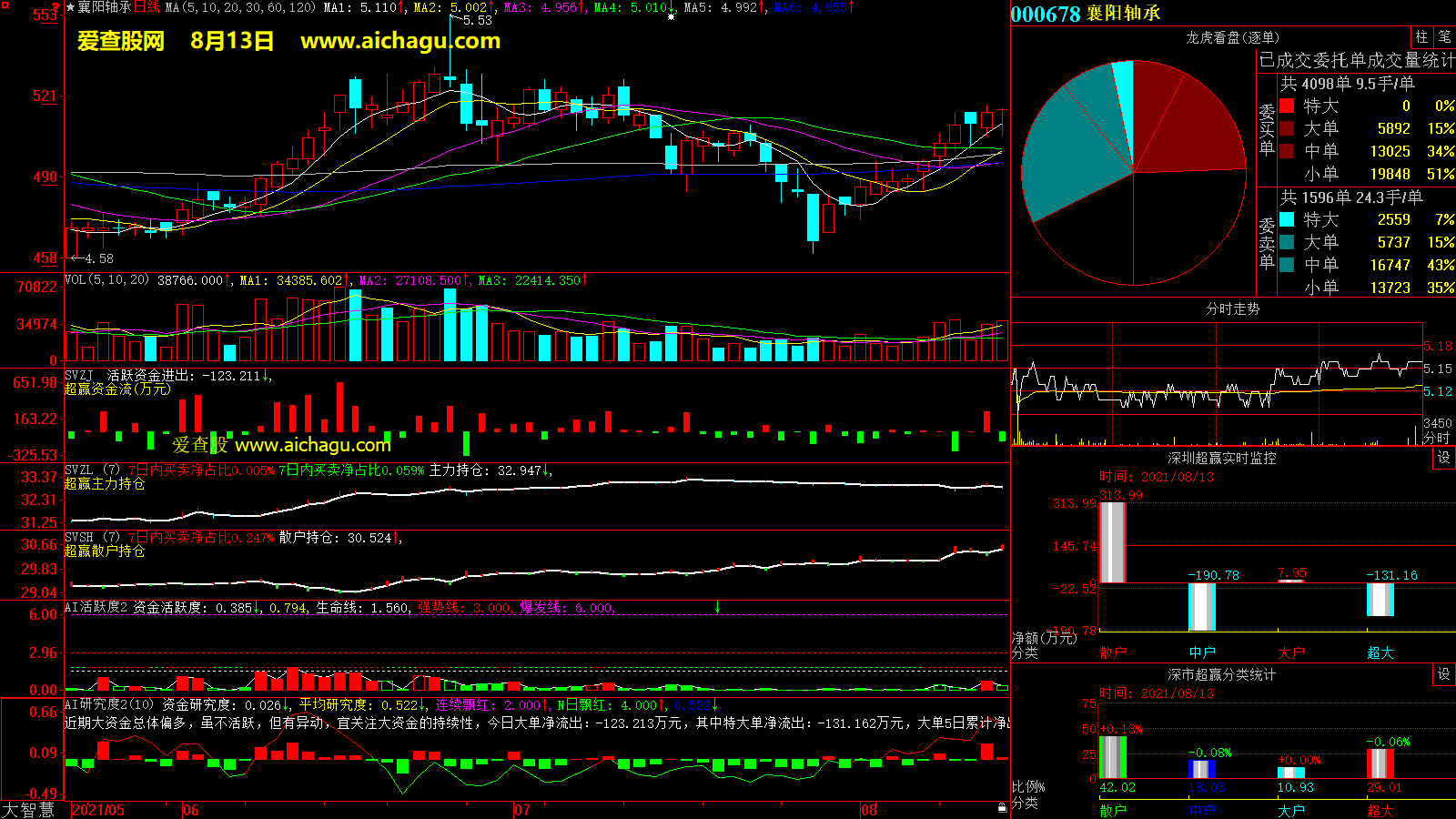The height and width of the screenshot is (819, 1456).
Task: Click the 08 month marker on timeline
Action: [x=869, y=810]
